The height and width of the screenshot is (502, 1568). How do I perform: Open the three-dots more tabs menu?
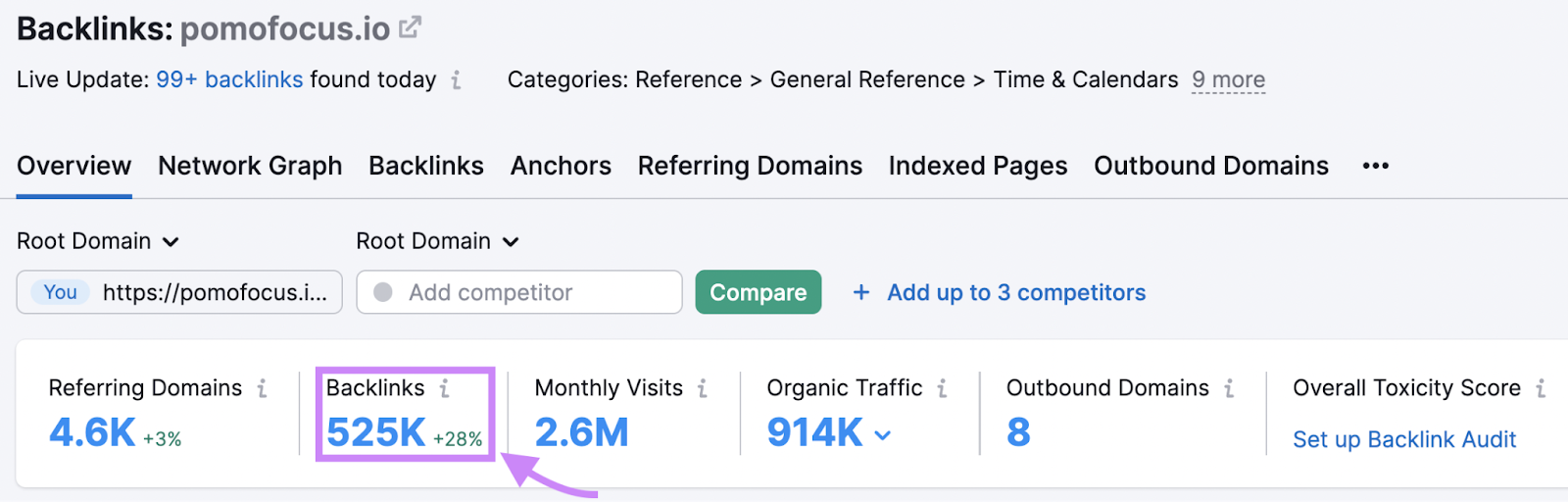pos(1375,166)
